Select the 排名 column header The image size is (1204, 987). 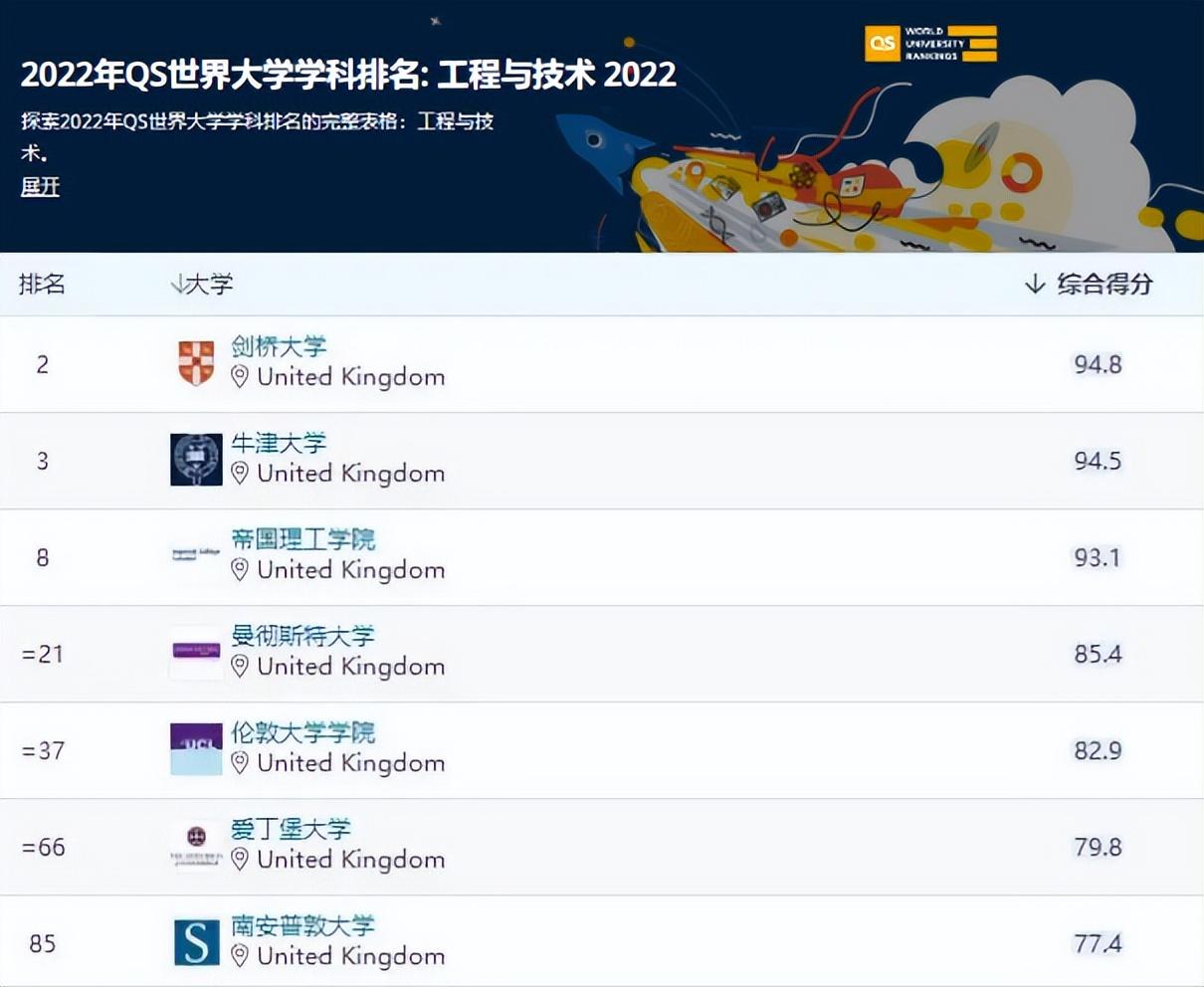pyautogui.click(x=42, y=284)
